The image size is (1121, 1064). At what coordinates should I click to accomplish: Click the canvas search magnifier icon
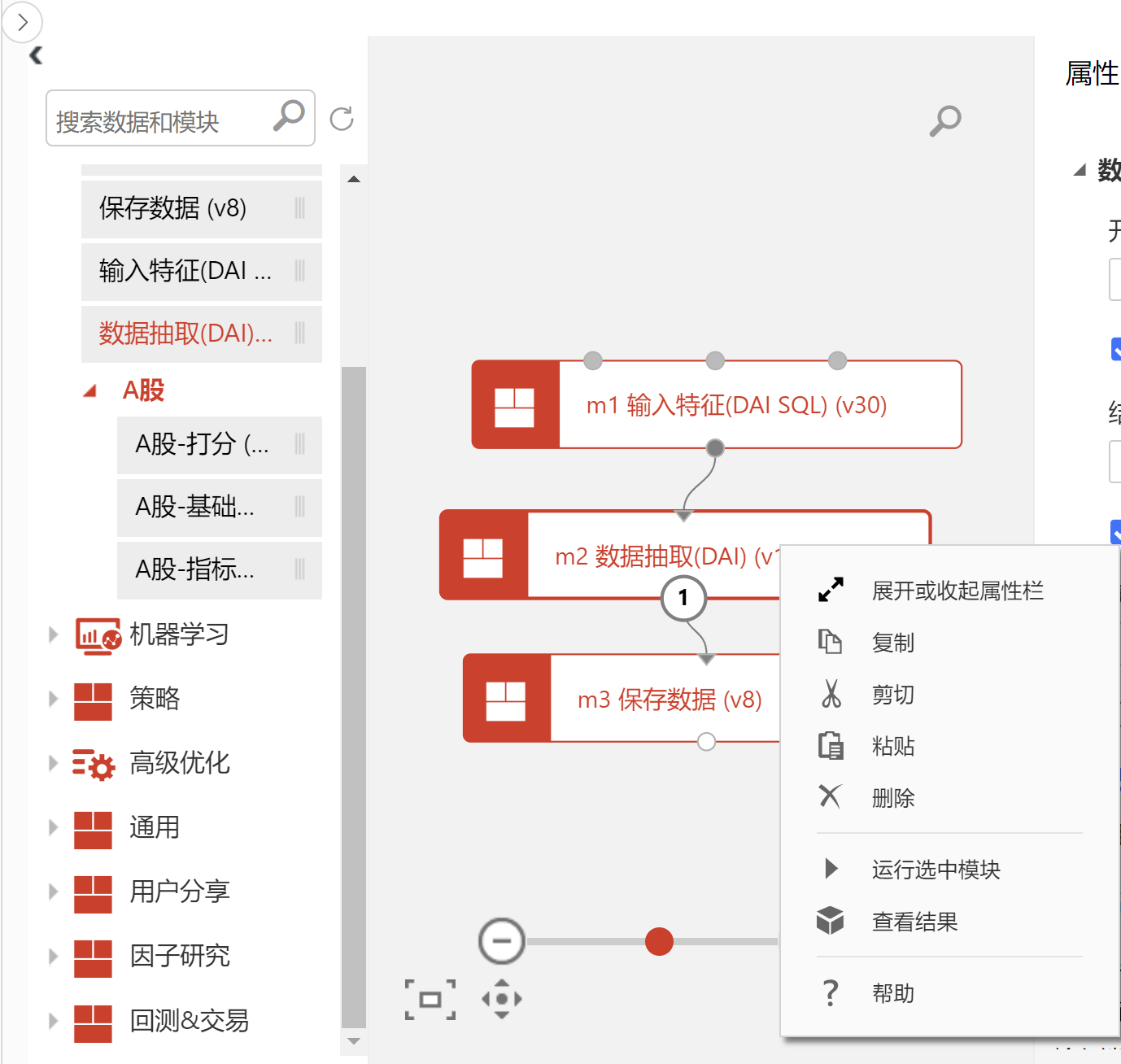[945, 120]
